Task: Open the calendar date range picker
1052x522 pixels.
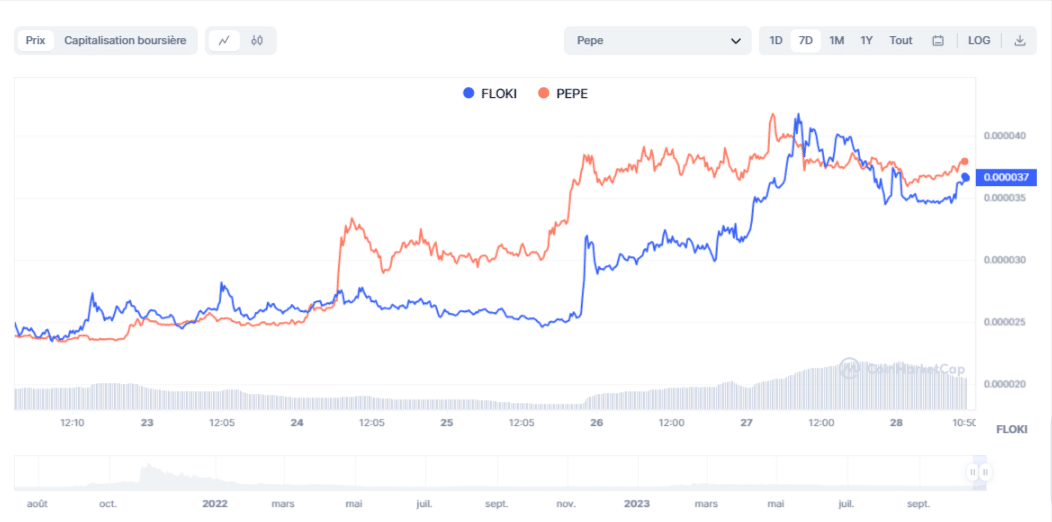Action: (938, 41)
